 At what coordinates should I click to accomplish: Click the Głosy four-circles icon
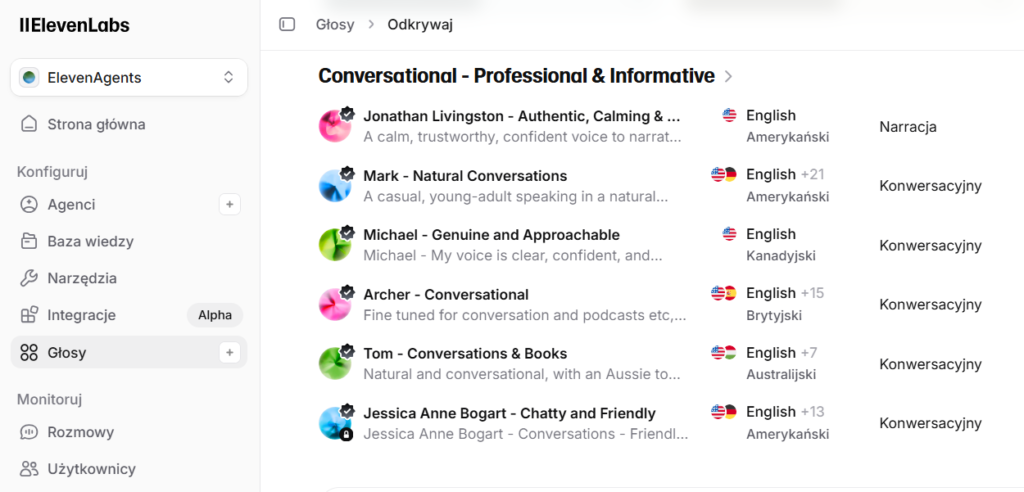[x=29, y=353]
